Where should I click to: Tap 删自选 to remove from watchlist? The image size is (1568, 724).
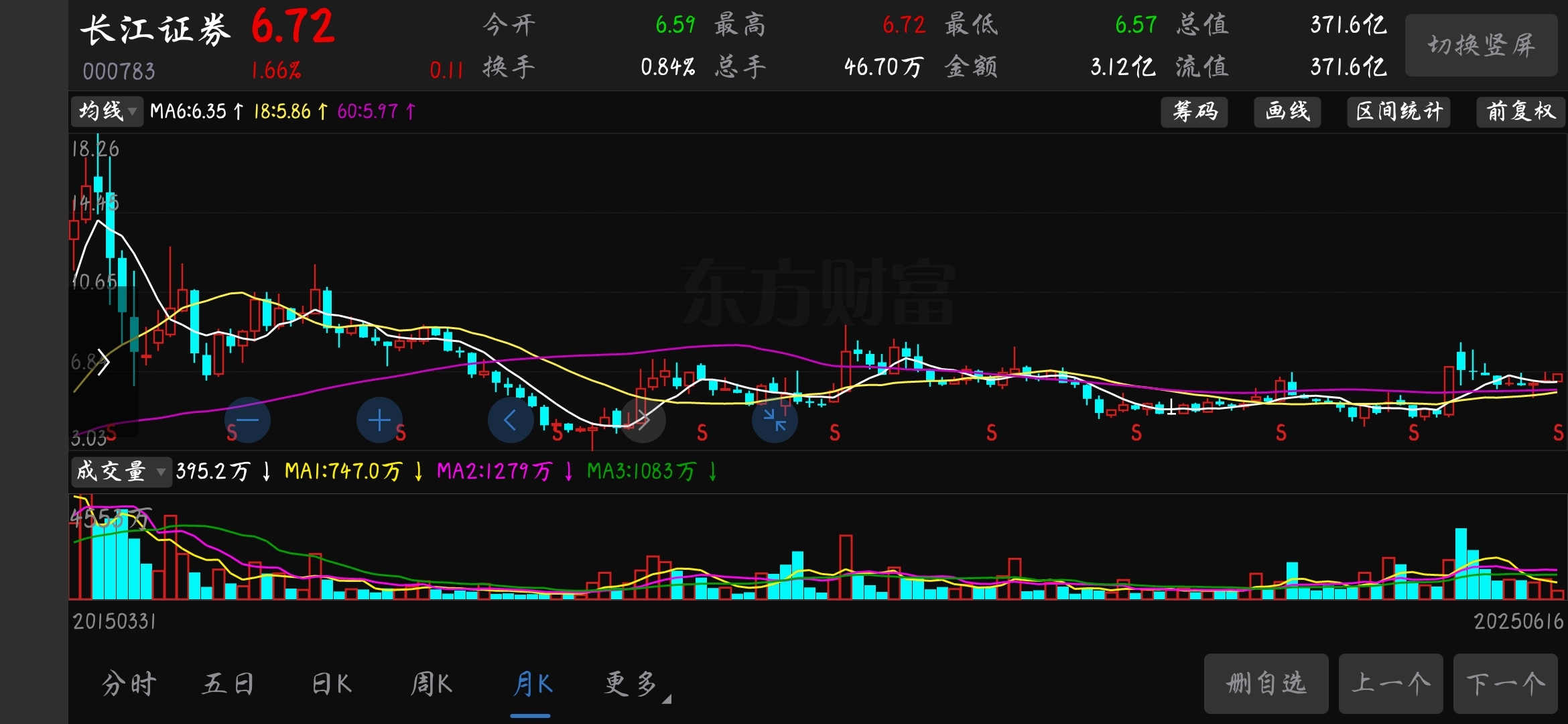pyautogui.click(x=1266, y=684)
